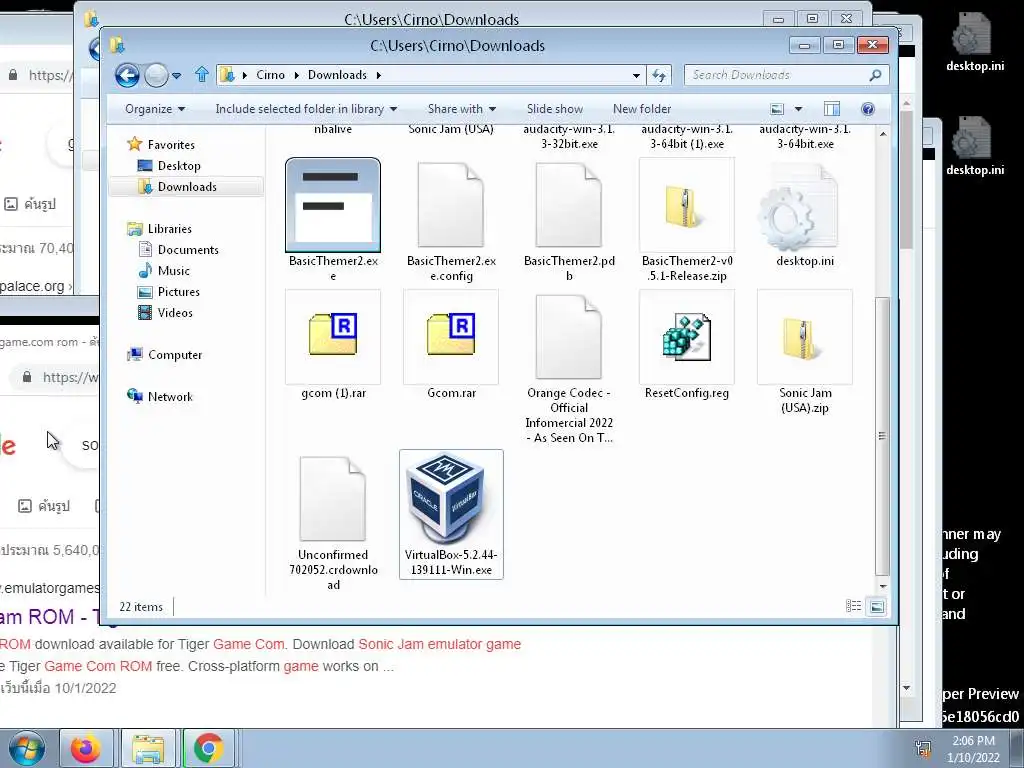The width and height of the screenshot is (1024, 768).
Task: Select the VirtualBox-5.2.44-139111-Win.exe installer
Action: pyautogui.click(x=451, y=514)
